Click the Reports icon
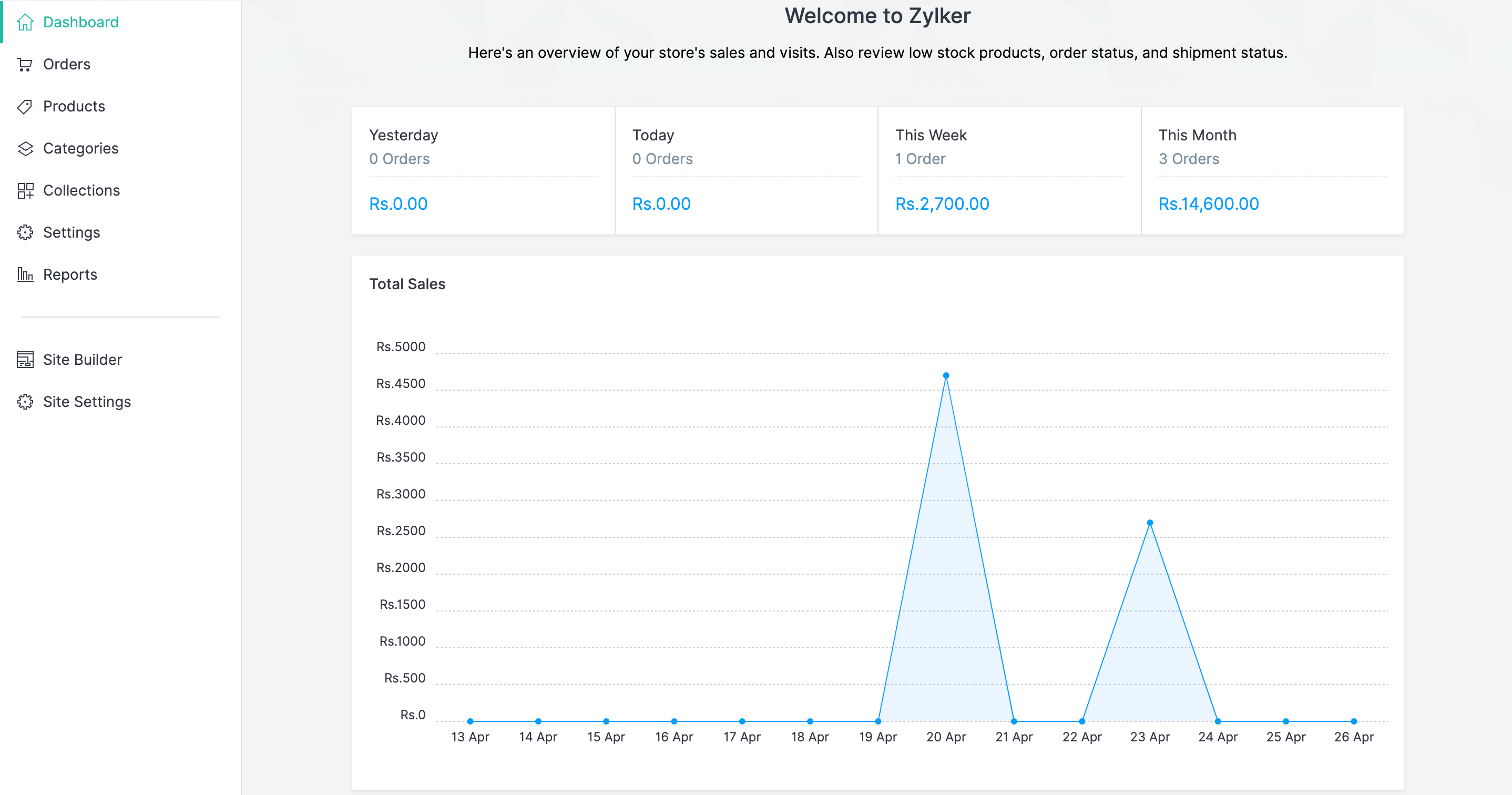 [x=25, y=274]
